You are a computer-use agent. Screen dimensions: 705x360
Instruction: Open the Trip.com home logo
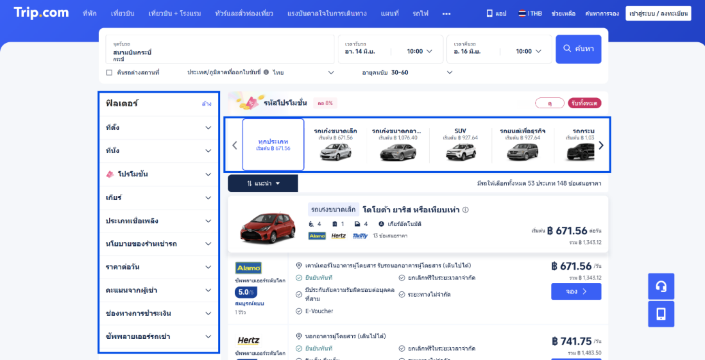point(41,13)
